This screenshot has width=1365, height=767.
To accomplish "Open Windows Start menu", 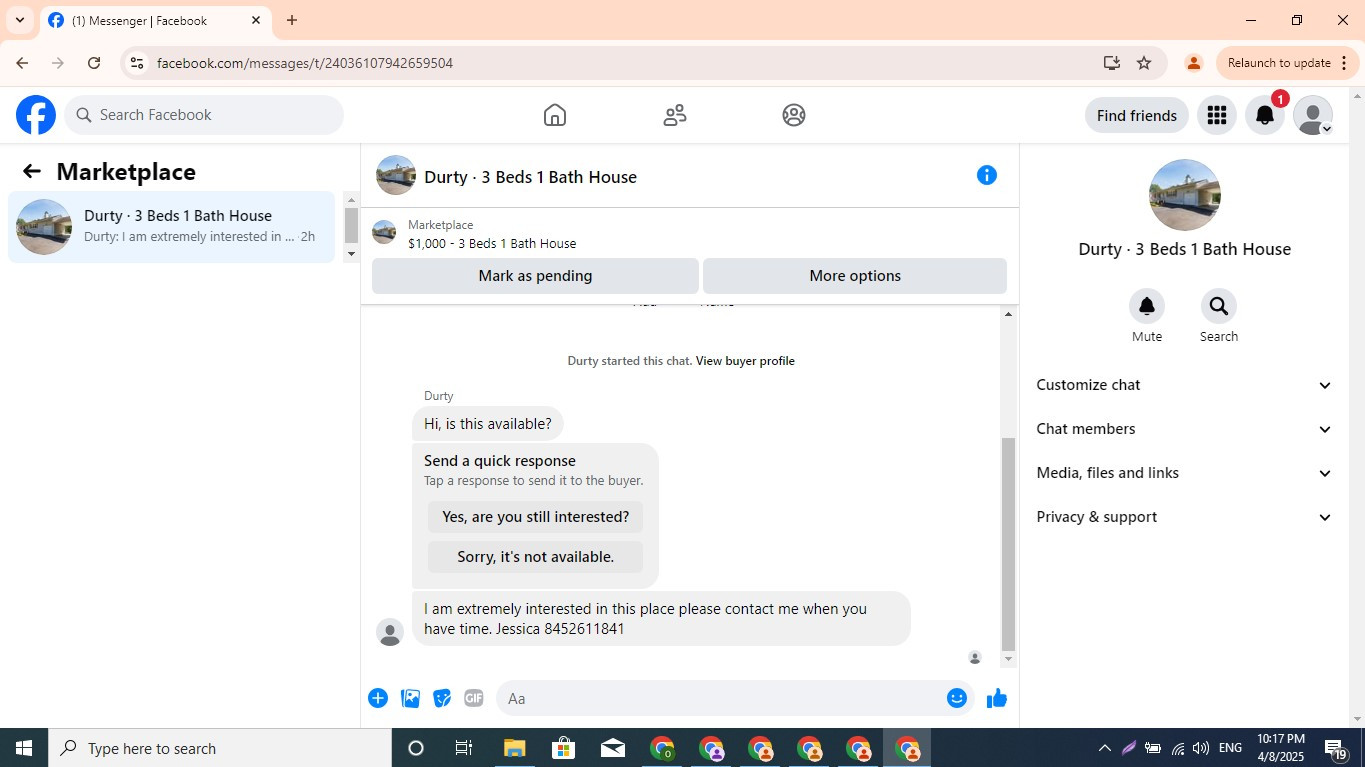I will click(24, 748).
